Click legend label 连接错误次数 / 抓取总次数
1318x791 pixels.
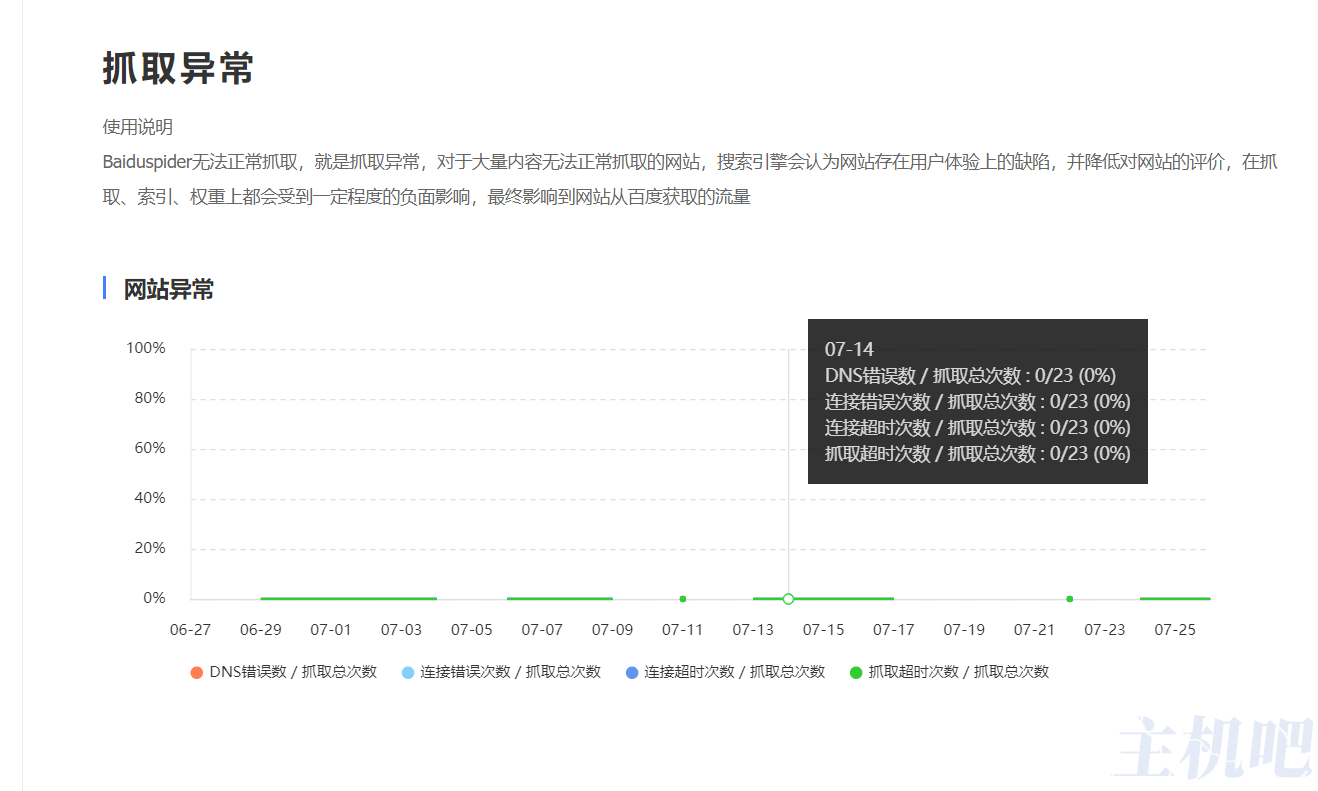pyautogui.click(x=511, y=672)
